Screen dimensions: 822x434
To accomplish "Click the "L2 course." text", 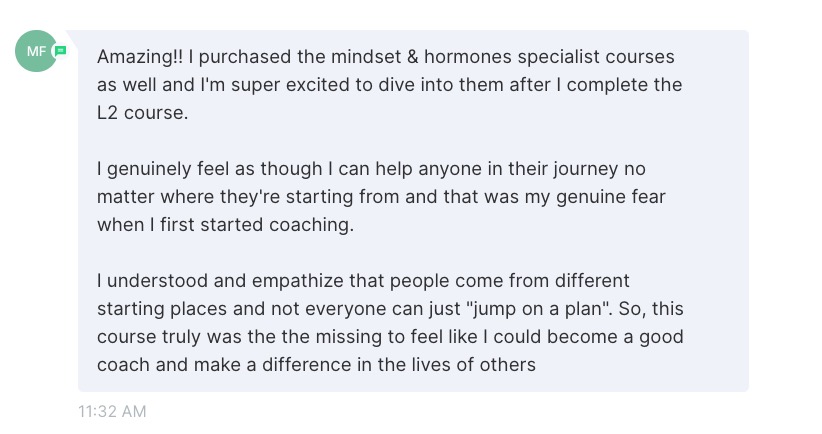I will [142, 114].
